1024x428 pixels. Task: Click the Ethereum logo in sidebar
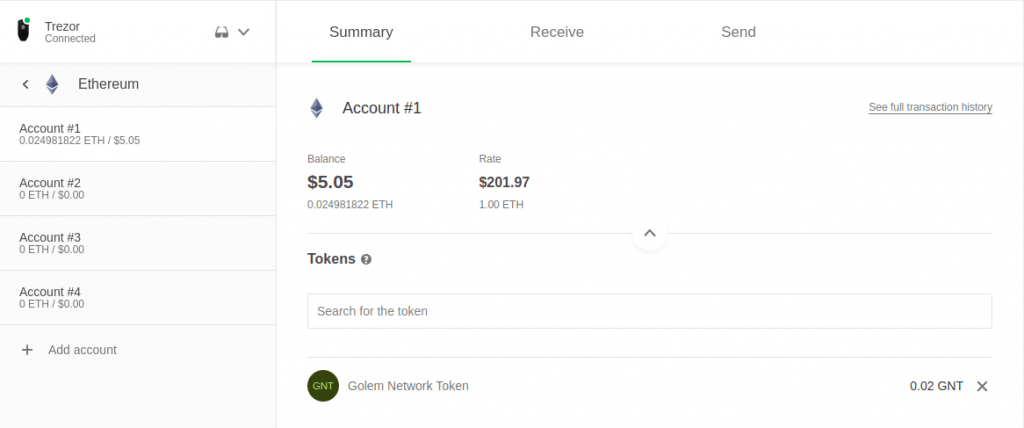[x=52, y=84]
